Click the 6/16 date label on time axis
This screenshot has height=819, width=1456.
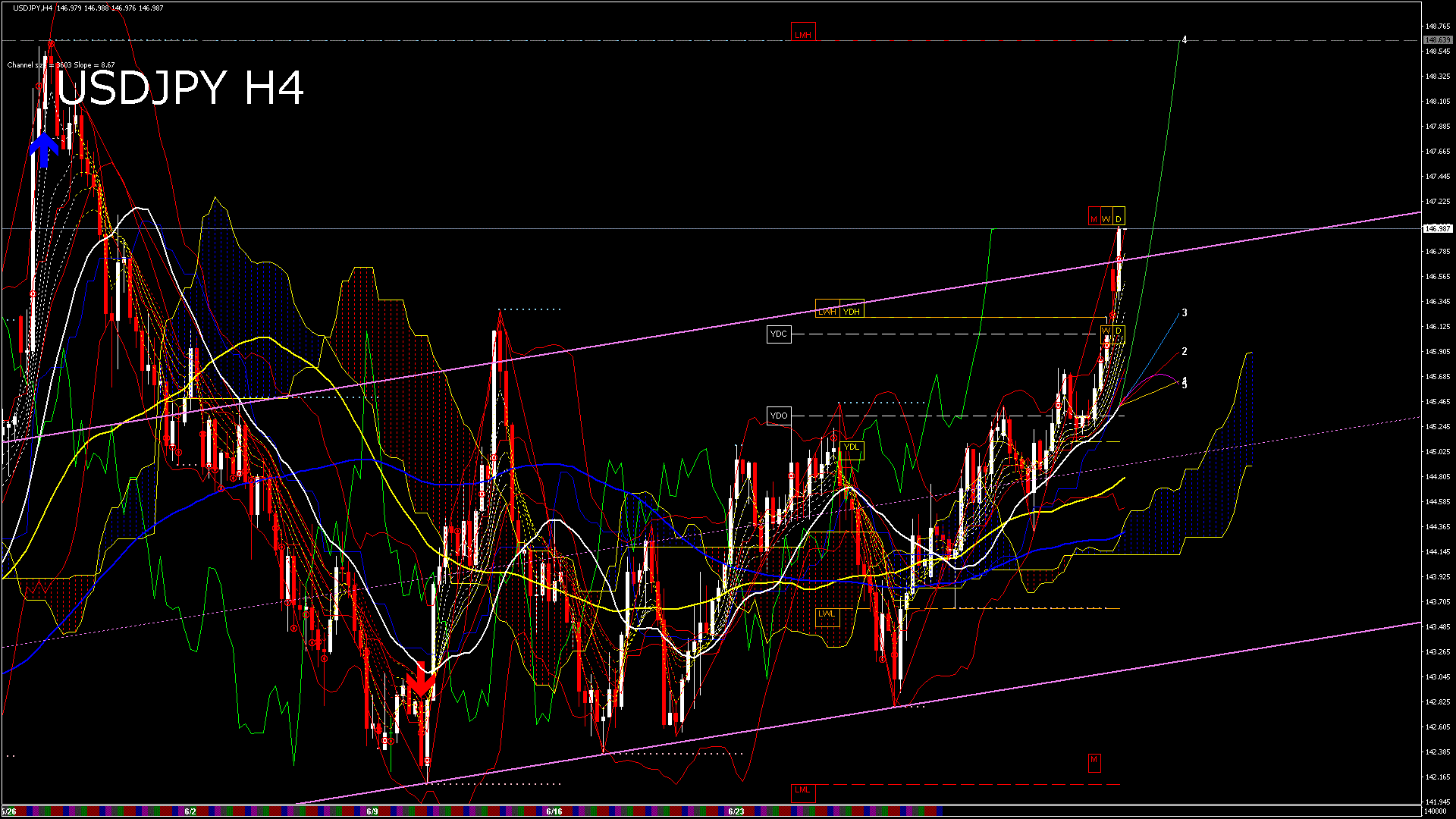click(x=554, y=811)
